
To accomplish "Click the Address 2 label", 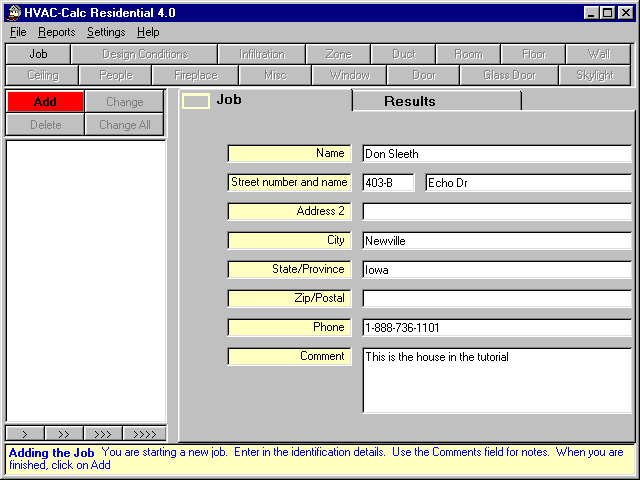I will 289,211.
